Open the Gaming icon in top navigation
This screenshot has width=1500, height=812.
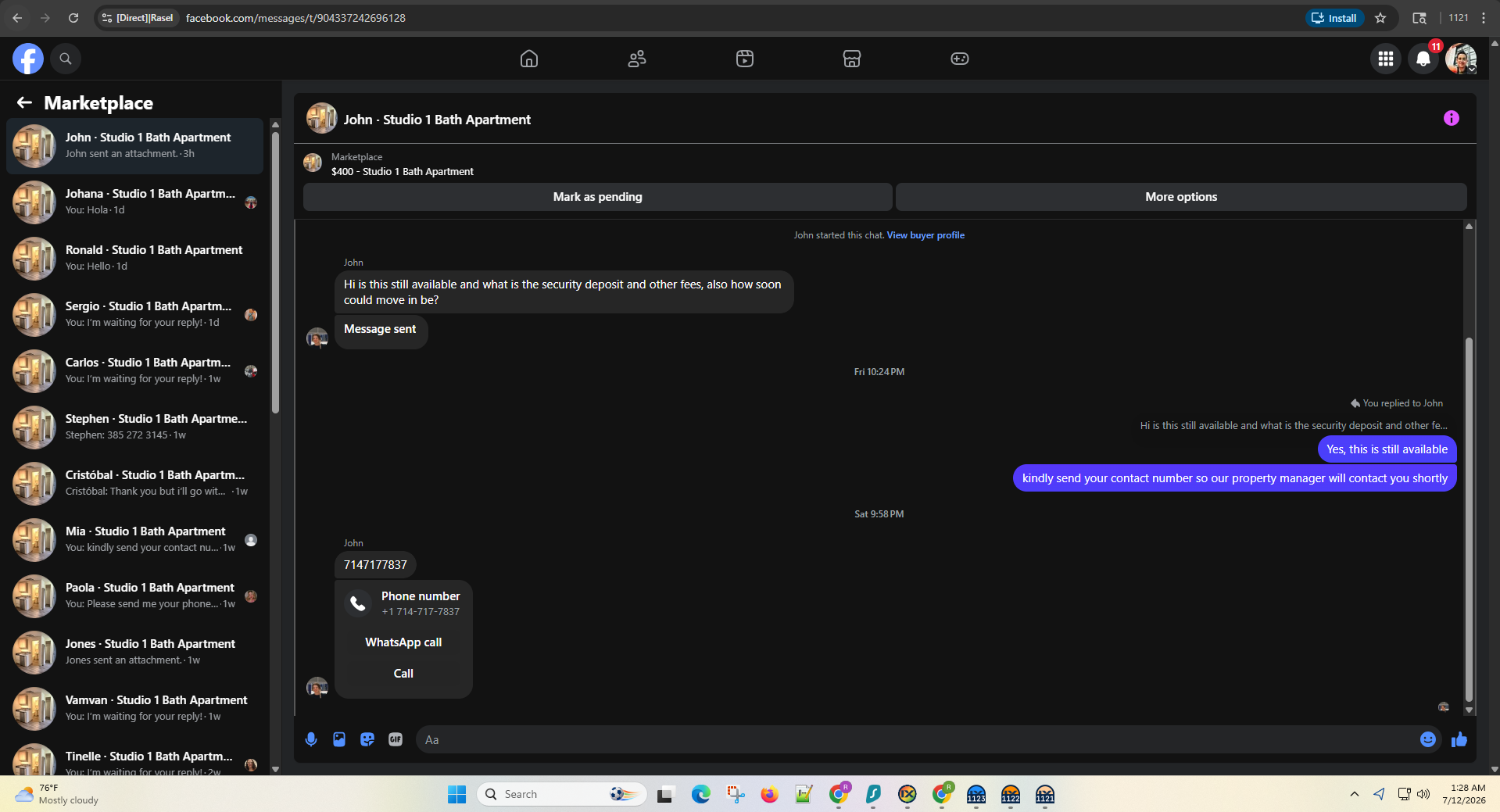960,59
